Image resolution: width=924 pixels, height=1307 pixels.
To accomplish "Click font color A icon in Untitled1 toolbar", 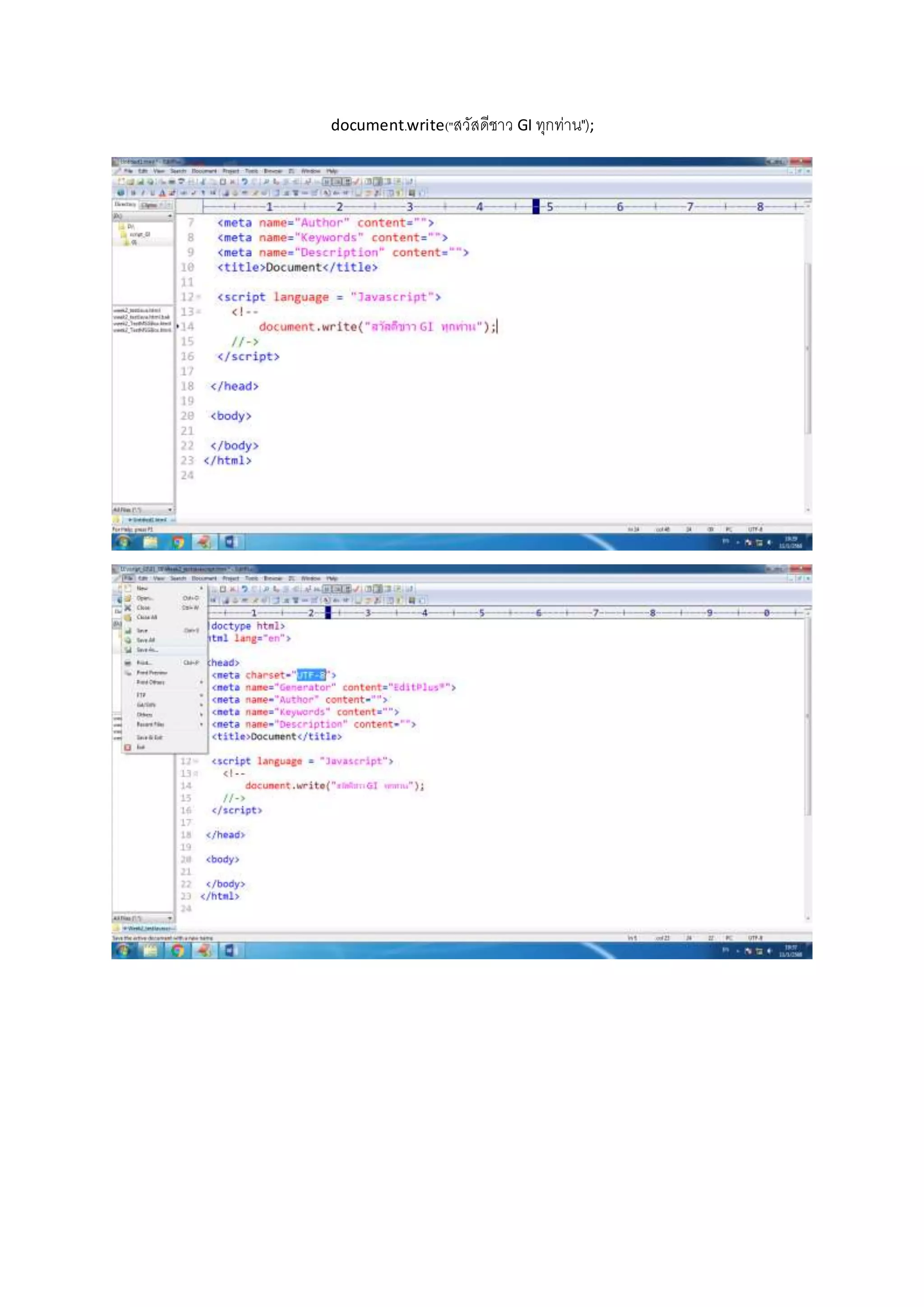I will coord(162,193).
